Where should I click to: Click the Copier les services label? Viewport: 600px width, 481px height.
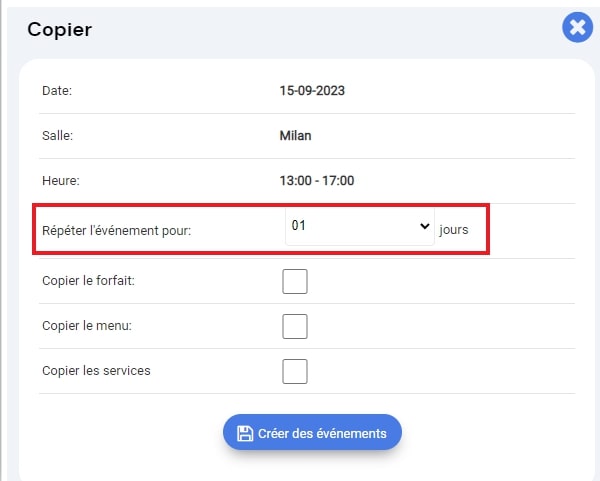[x=96, y=371]
